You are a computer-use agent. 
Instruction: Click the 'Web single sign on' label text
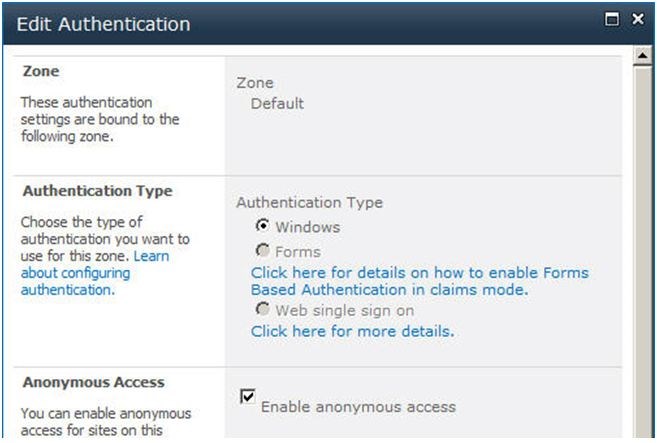tap(345, 311)
